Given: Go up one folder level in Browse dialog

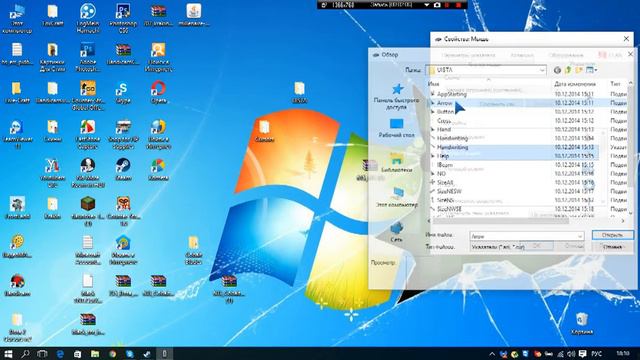Looking at the screenshot, I should tap(568, 70).
